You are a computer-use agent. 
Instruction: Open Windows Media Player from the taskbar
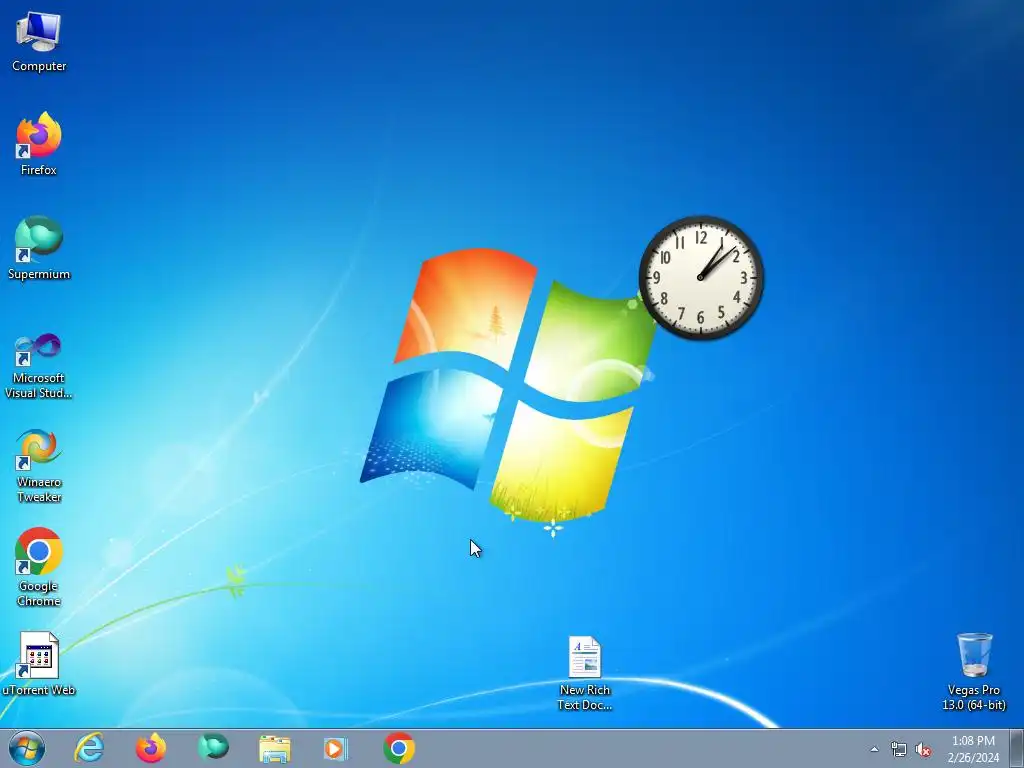(x=336, y=748)
